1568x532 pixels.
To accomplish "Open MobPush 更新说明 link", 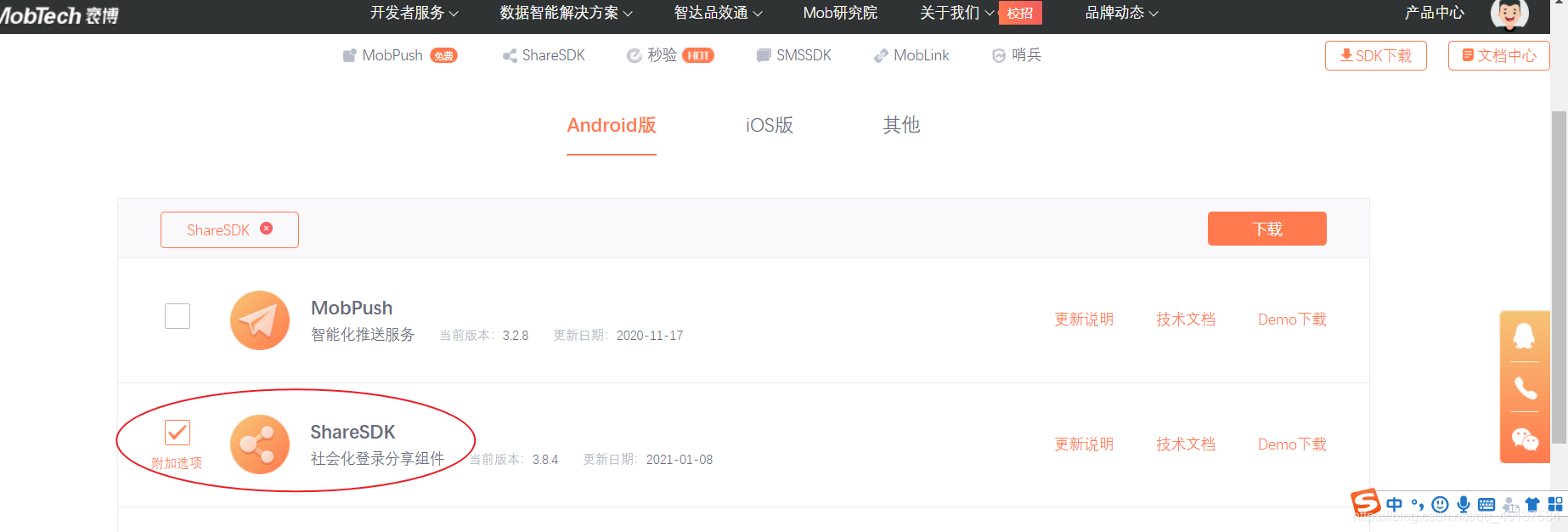I will click(1084, 320).
